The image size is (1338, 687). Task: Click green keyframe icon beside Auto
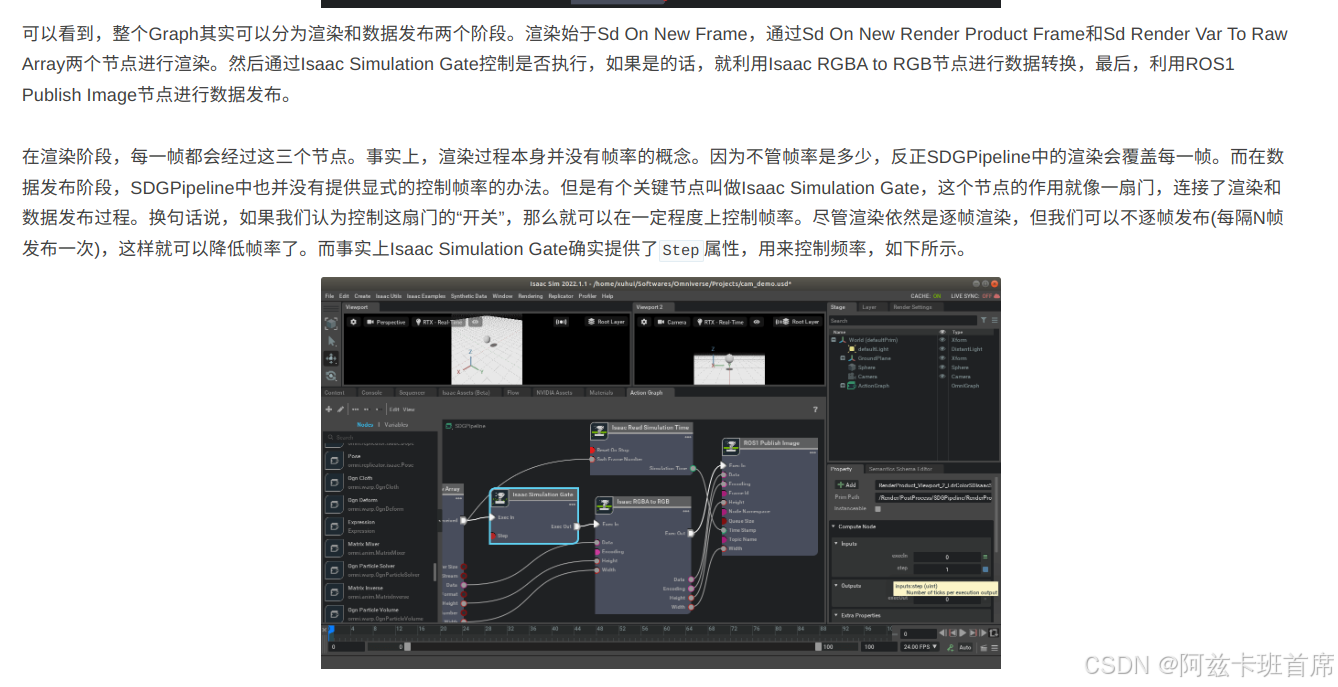[x=950, y=648]
